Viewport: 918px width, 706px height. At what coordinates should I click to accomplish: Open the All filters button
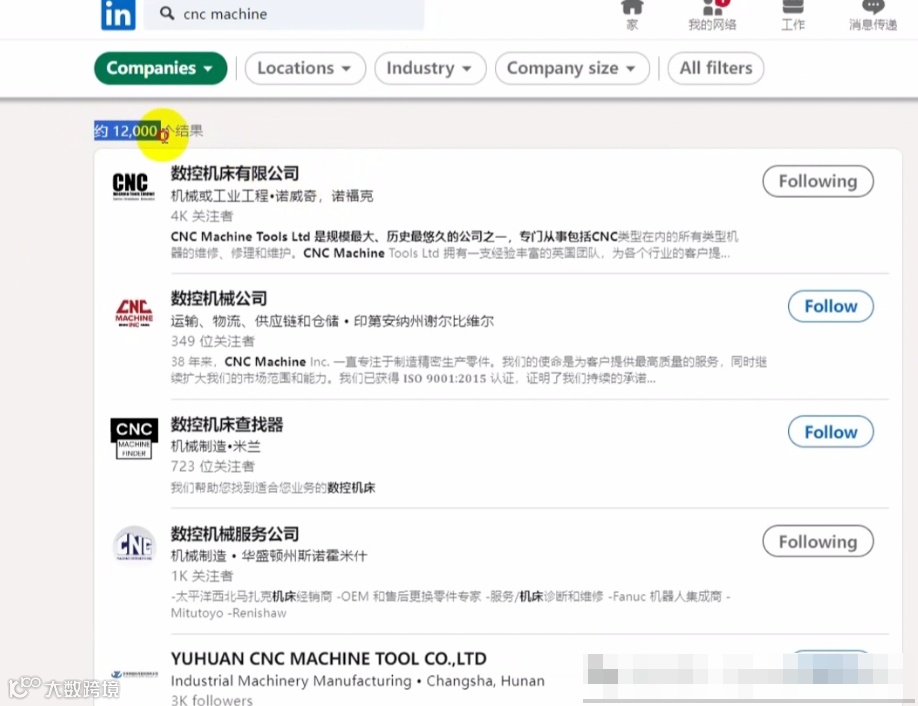pyautogui.click(x=715, y=68)
